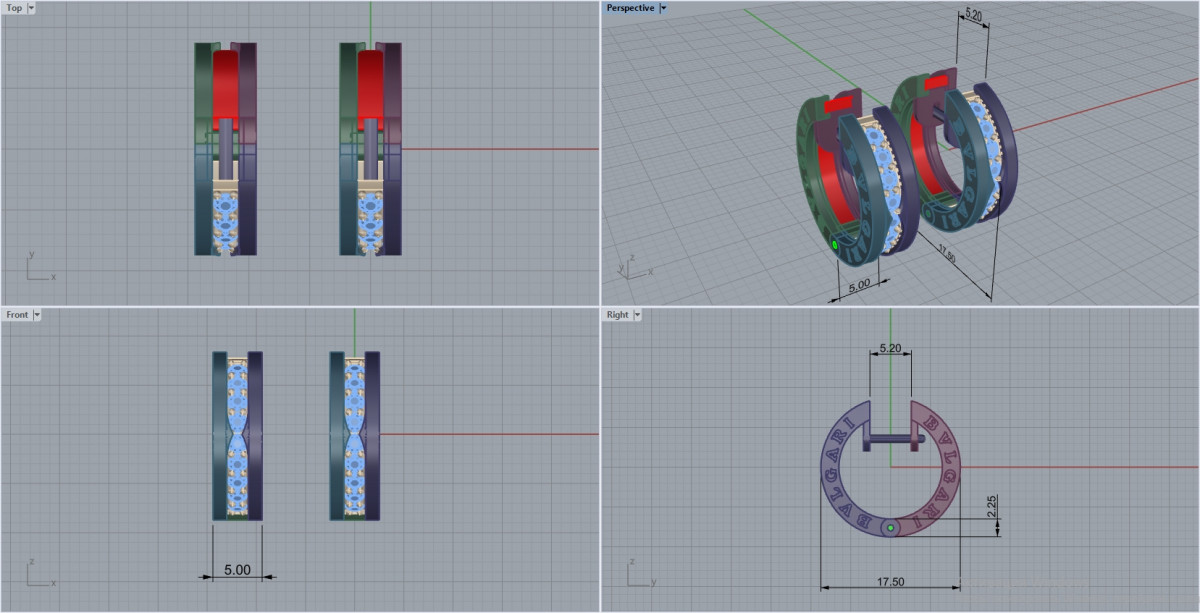This screenshot has width=1200, height=613.
Task: Select the green hinge point in Right view
Action: tap(890, 527)
